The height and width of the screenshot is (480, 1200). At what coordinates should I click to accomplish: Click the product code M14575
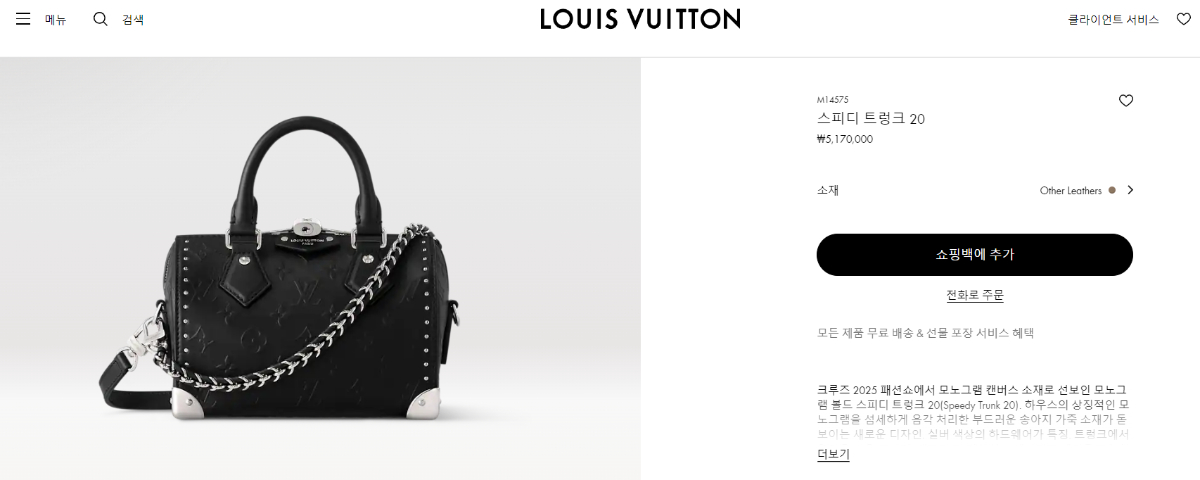pyautogui.click(x=833, y=99)
